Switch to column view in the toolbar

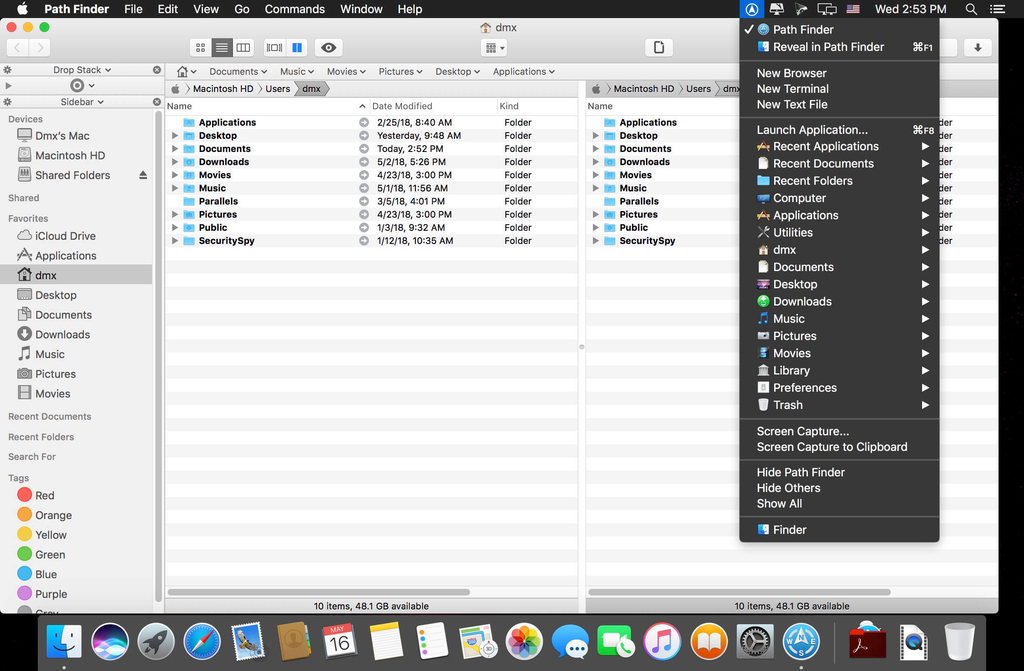pyautogui.click(x=243, y=48)
